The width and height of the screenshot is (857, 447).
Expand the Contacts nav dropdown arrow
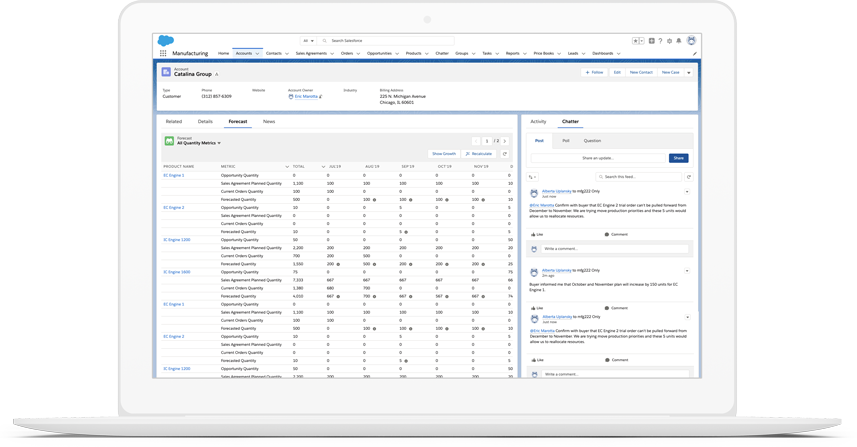coord(286,54)
